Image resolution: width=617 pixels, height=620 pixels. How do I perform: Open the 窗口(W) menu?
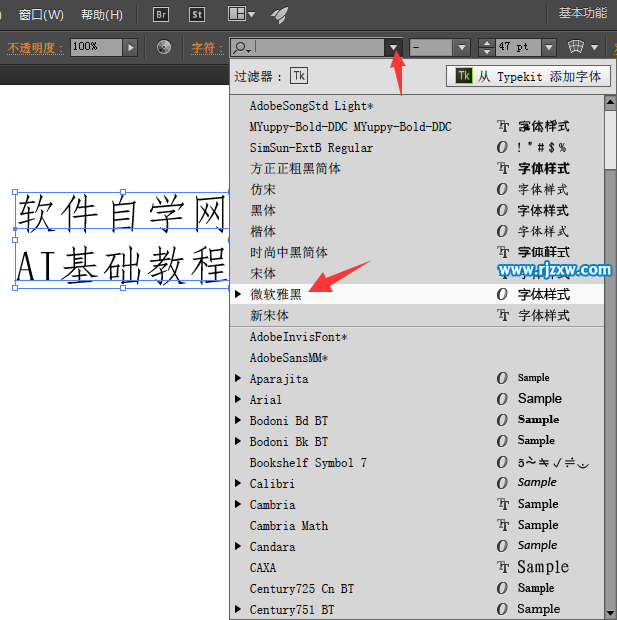[x=41, y=15]
